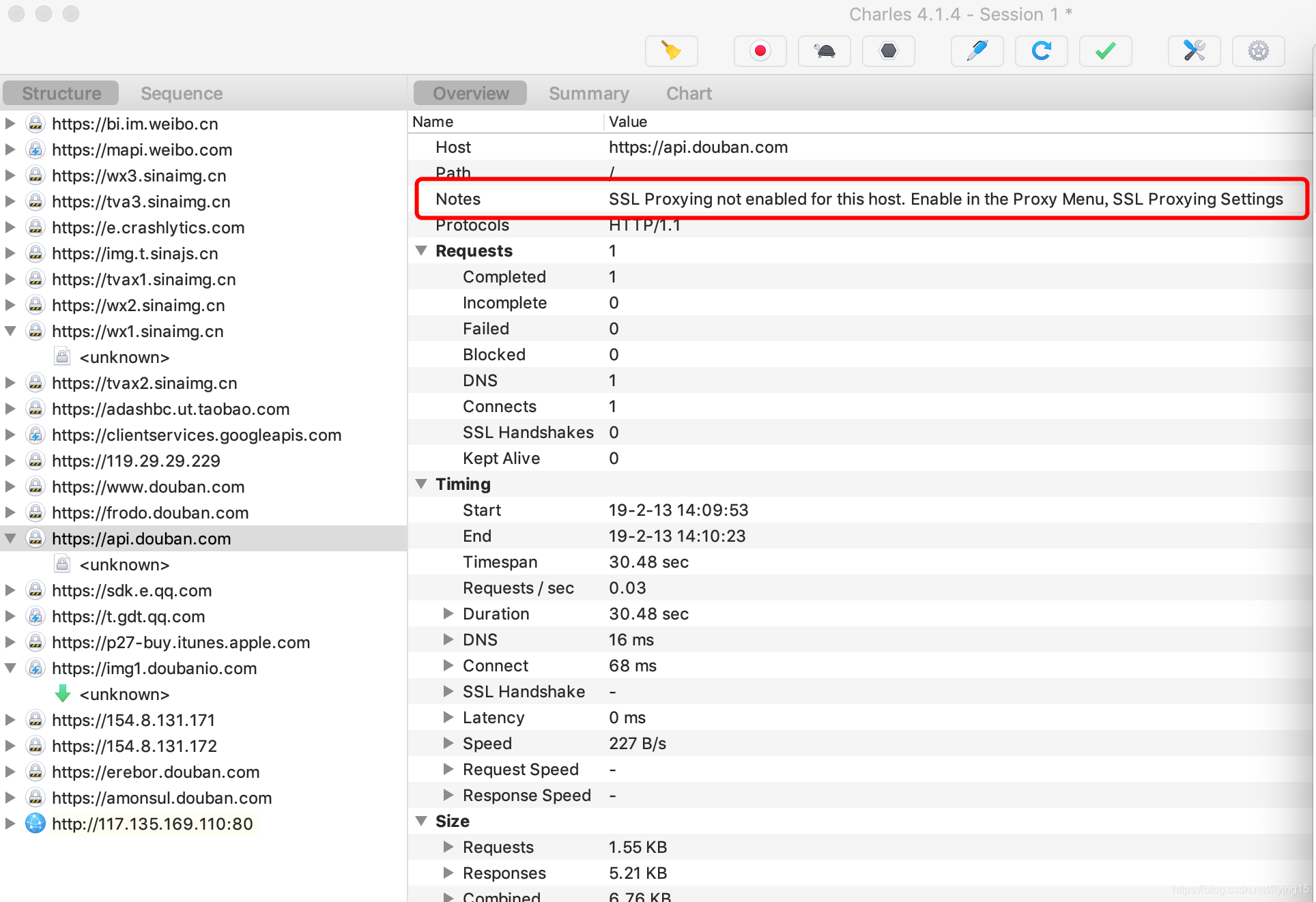Collapse the Requests section
Viewport: 1316px width, 902px height.
coord(421,250)
